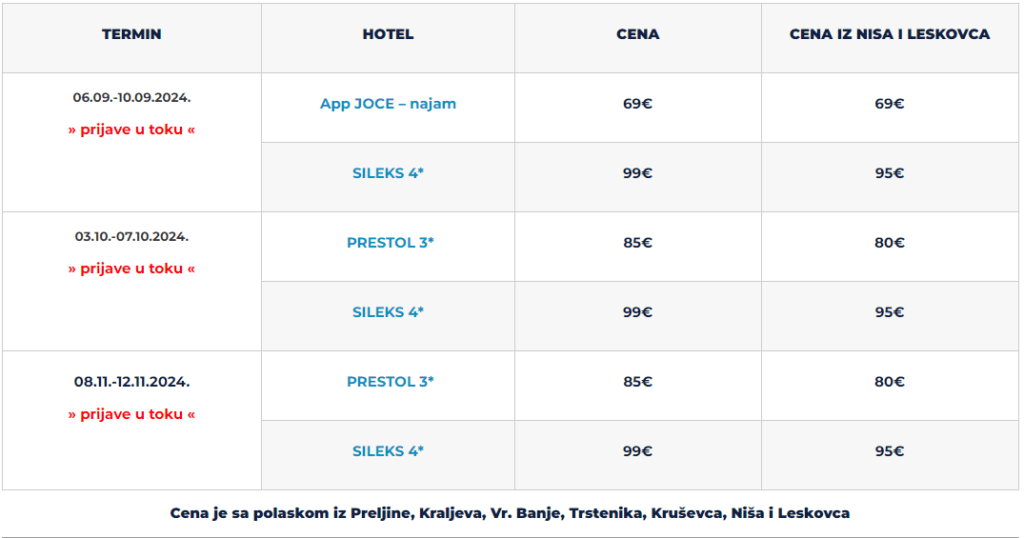1024x538 pixels.
Task: Click 'prijave u toku' under the September term
Action: 131,130
